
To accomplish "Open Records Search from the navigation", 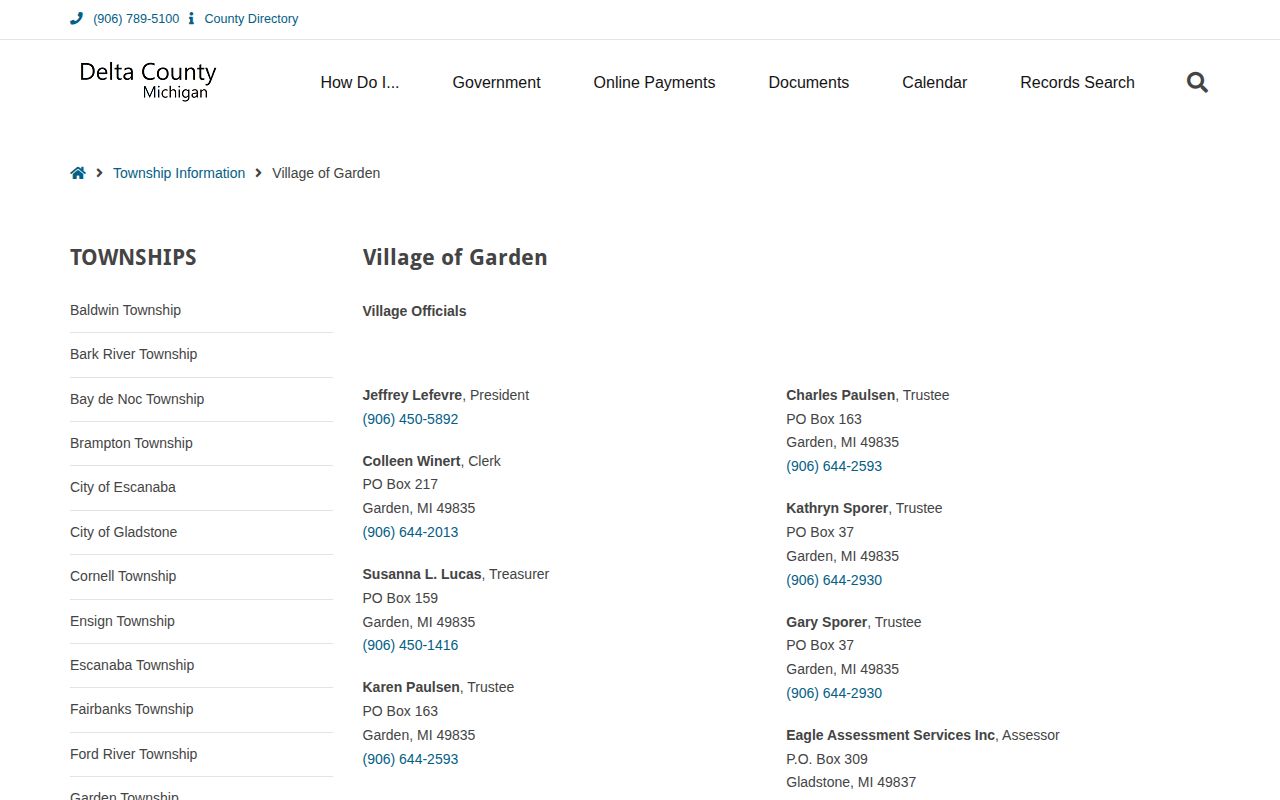I will pyautogui.click(x=1077, y=83).
